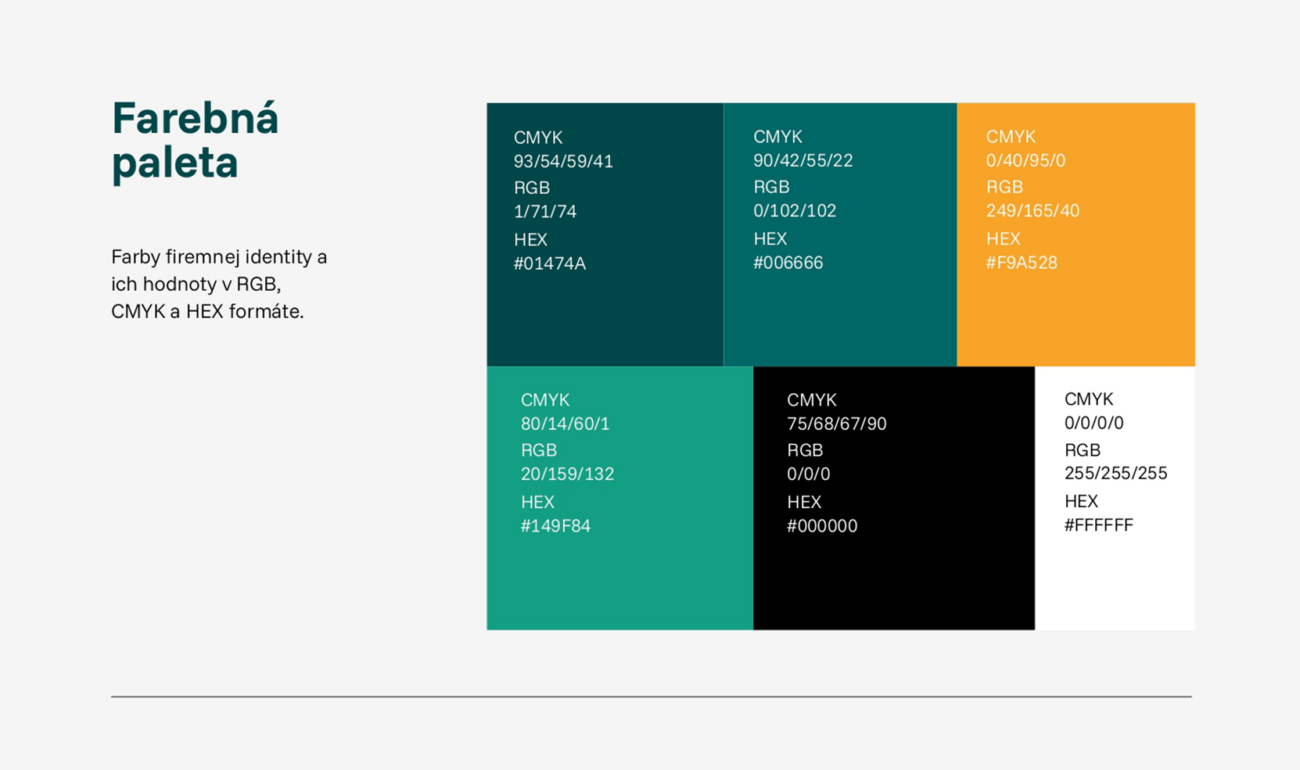Select the teal swatch labeled #006666
Viewport: 1300px width, 770px height.
click(x=840, y=234)
